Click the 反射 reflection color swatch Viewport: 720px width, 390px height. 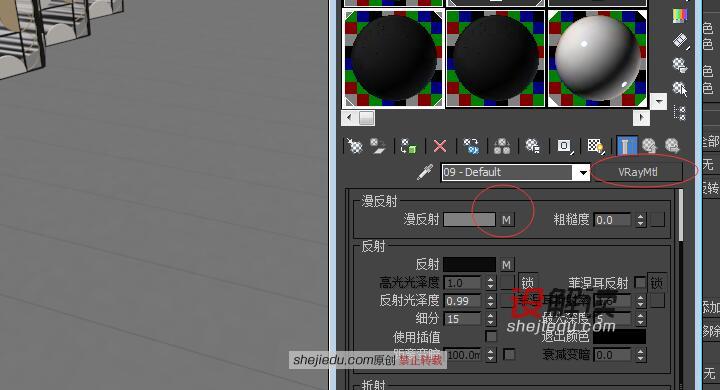tap(469, 264)
